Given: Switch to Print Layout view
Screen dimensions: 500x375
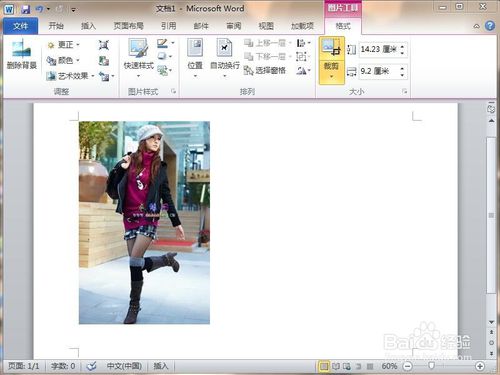Looking at the screenshot, I should (324, 366).
